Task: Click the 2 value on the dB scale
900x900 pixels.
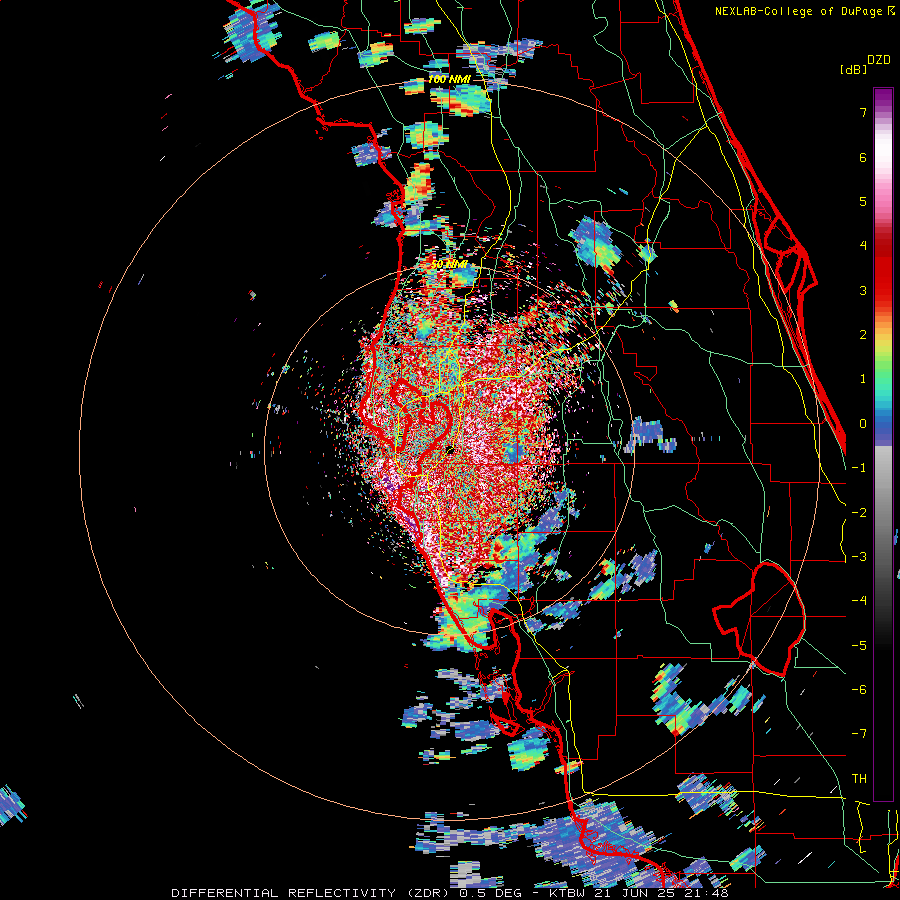Action: click(863, 335)
